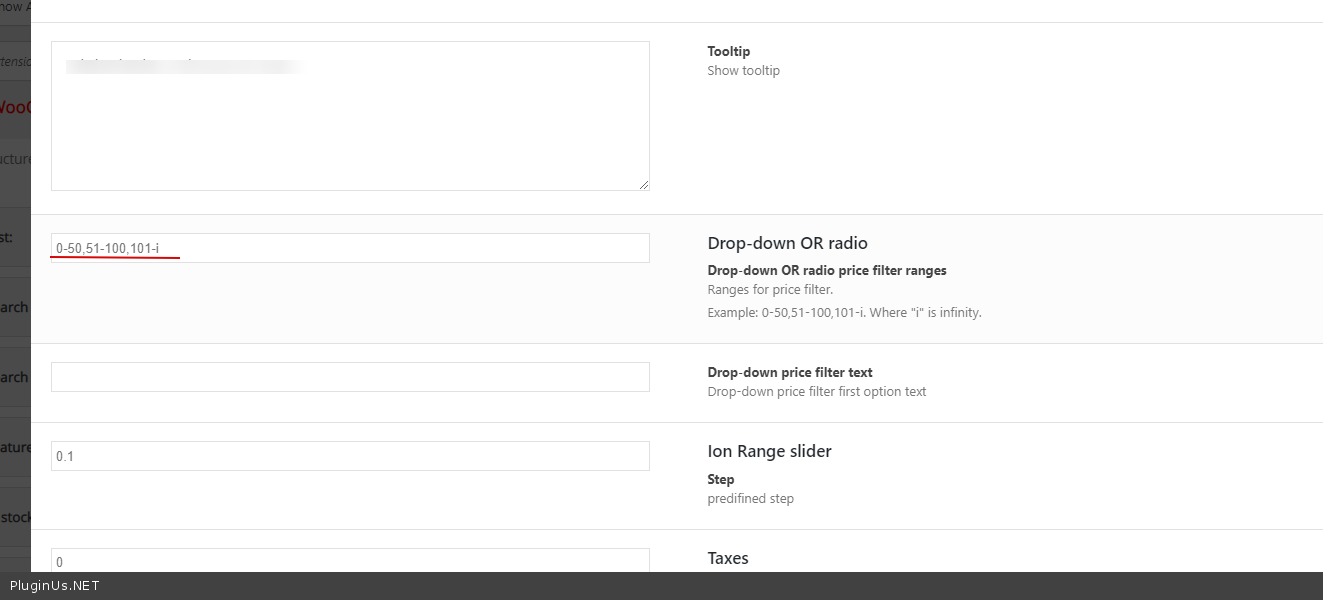1323x600 pixels.
Task: Select the Taxes field containing 0
Action: point(350,561)
